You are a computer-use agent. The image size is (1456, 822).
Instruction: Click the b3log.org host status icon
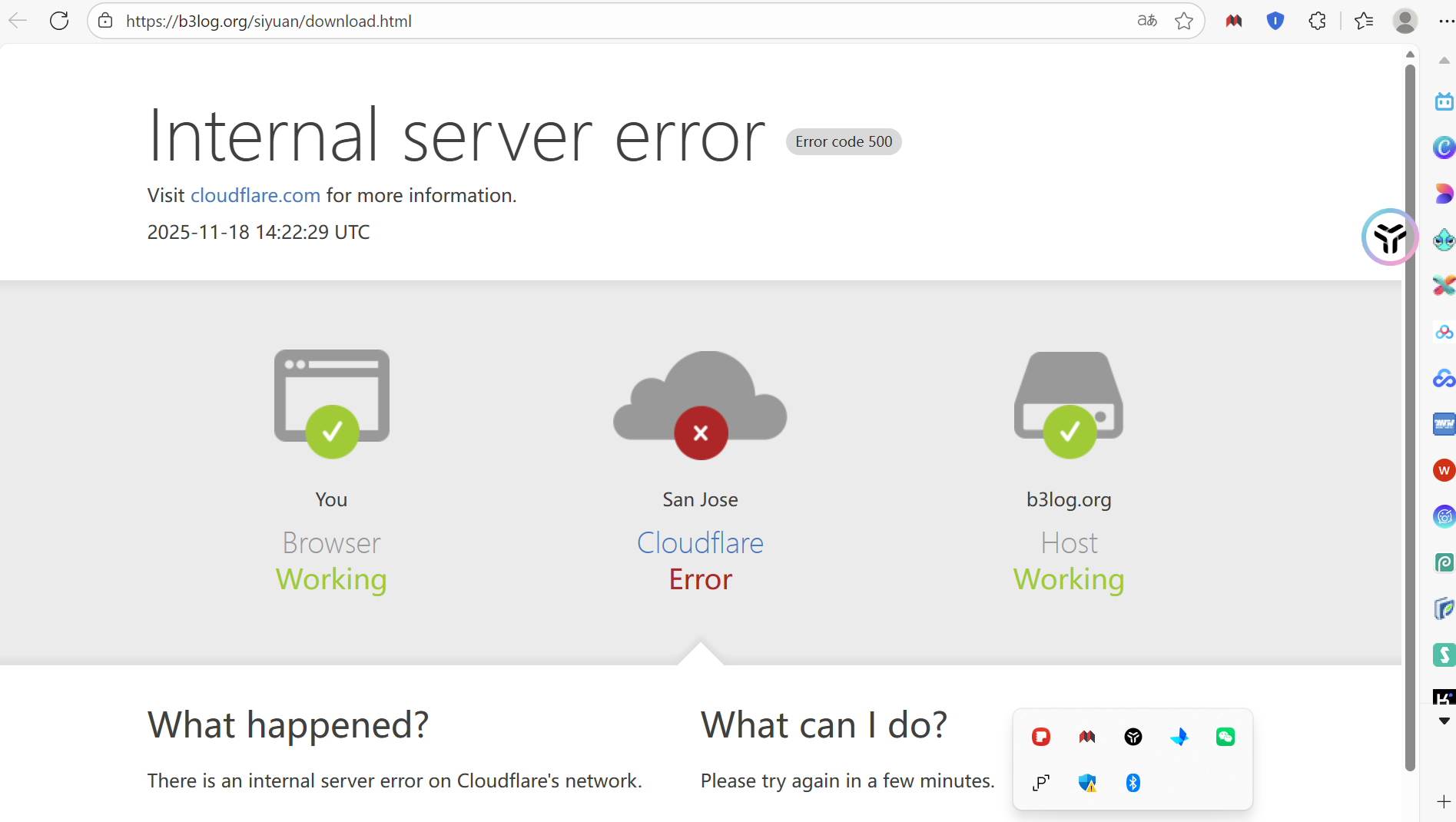click(1069, 405)
